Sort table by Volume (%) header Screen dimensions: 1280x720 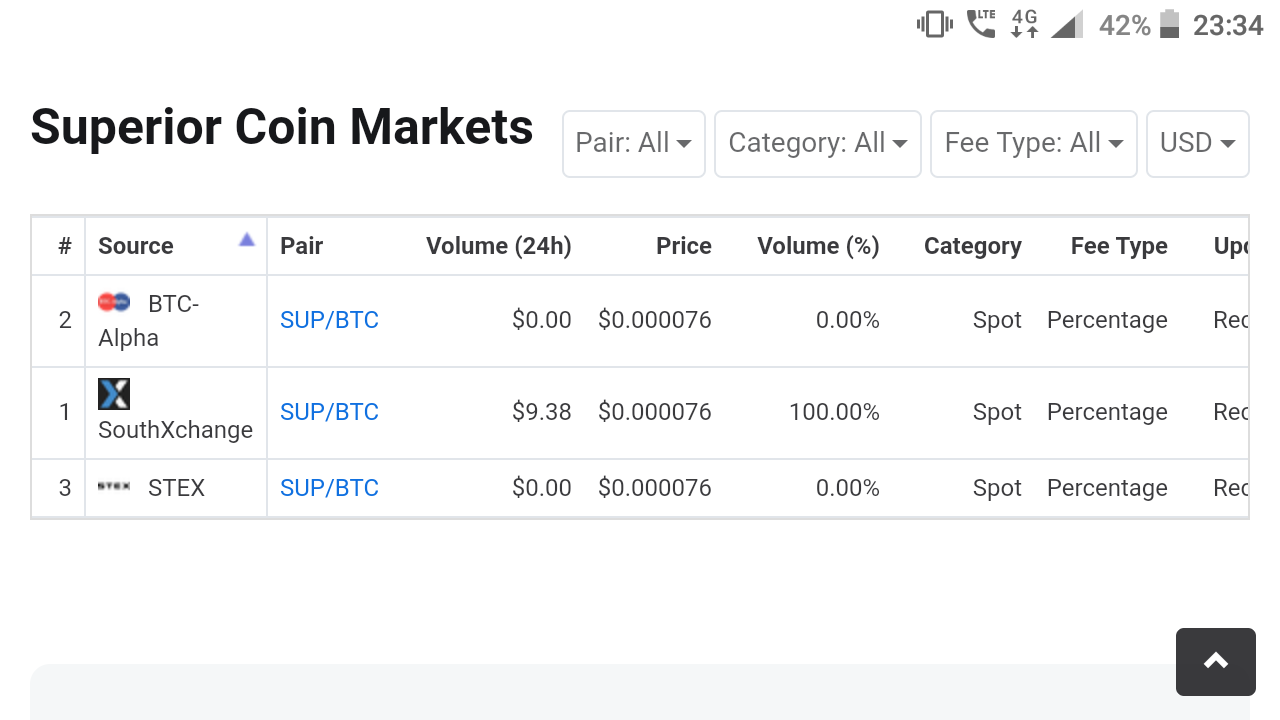[x=818, y=246]
